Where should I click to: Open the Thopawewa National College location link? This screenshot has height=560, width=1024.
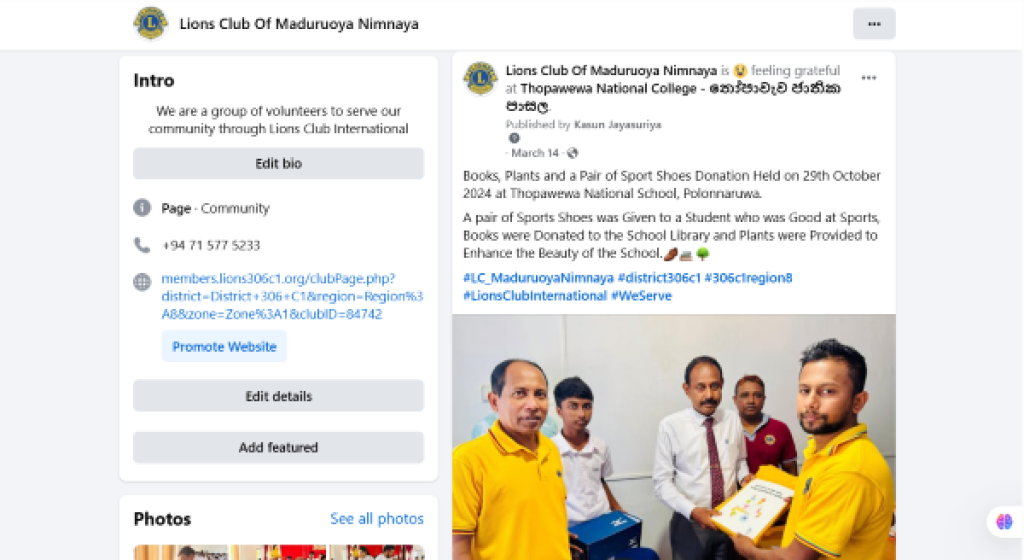click(x=675, y=97)
